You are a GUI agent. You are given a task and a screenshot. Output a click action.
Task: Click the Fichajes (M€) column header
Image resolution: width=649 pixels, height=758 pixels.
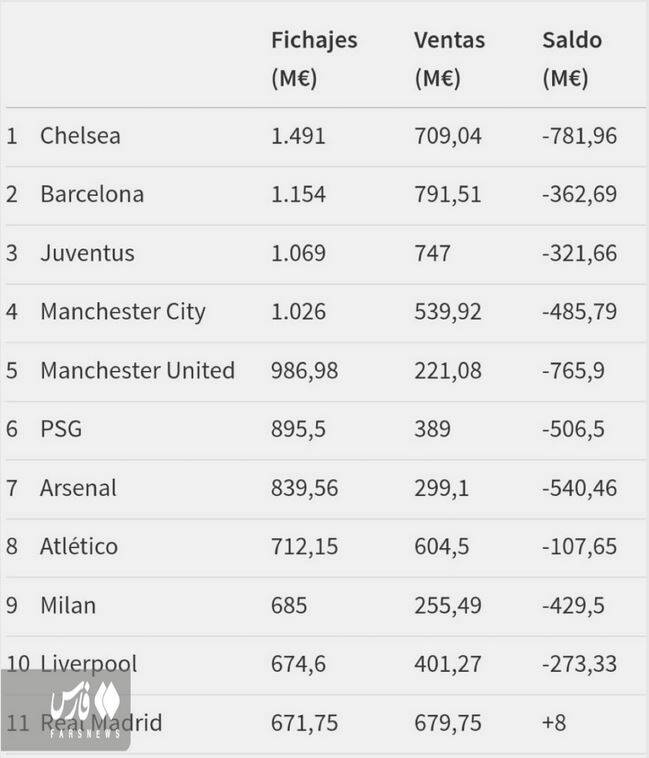coord(313,59)
